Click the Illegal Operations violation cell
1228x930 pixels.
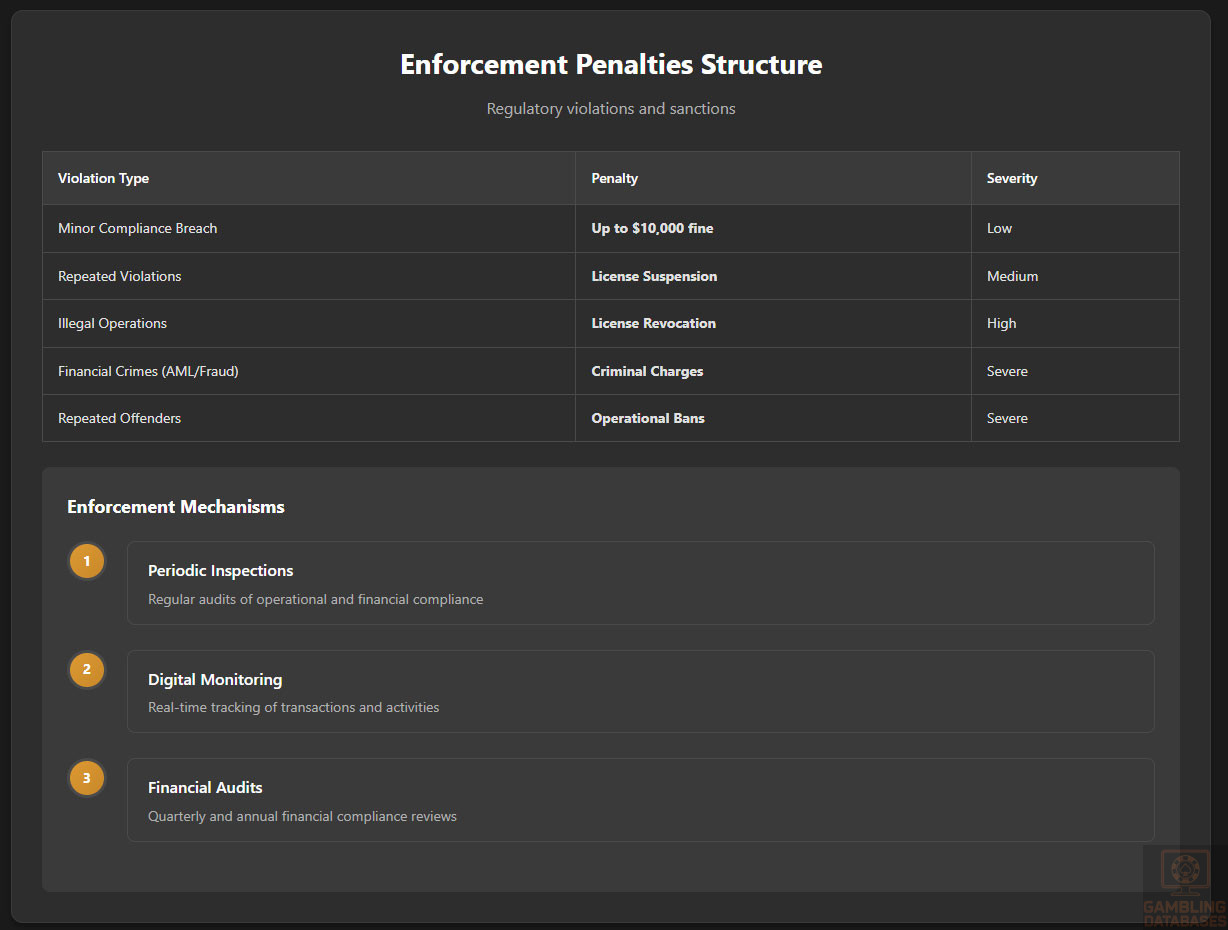coord(112,323)
